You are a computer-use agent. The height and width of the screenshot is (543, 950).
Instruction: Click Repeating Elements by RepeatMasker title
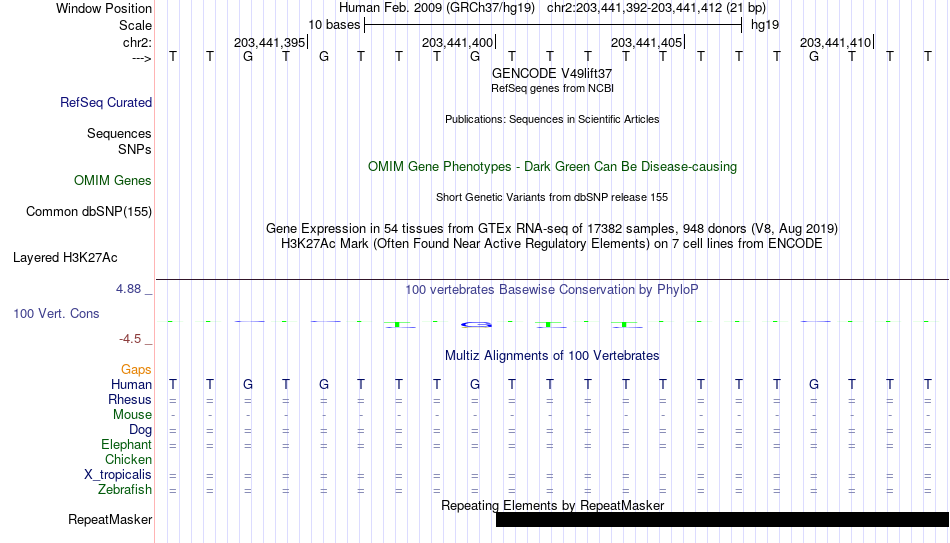(552, 505)
